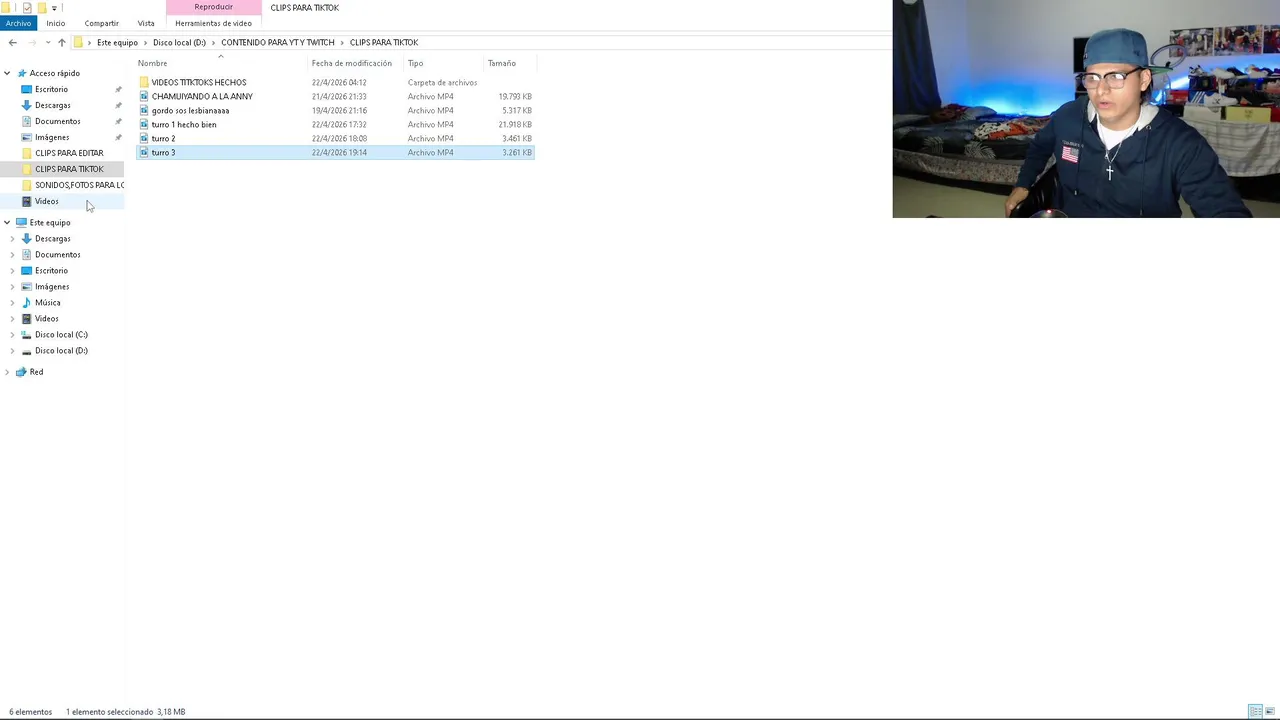Click the Back navigation arrow
The image size is (1280, 720).
(x=12, y=42)
